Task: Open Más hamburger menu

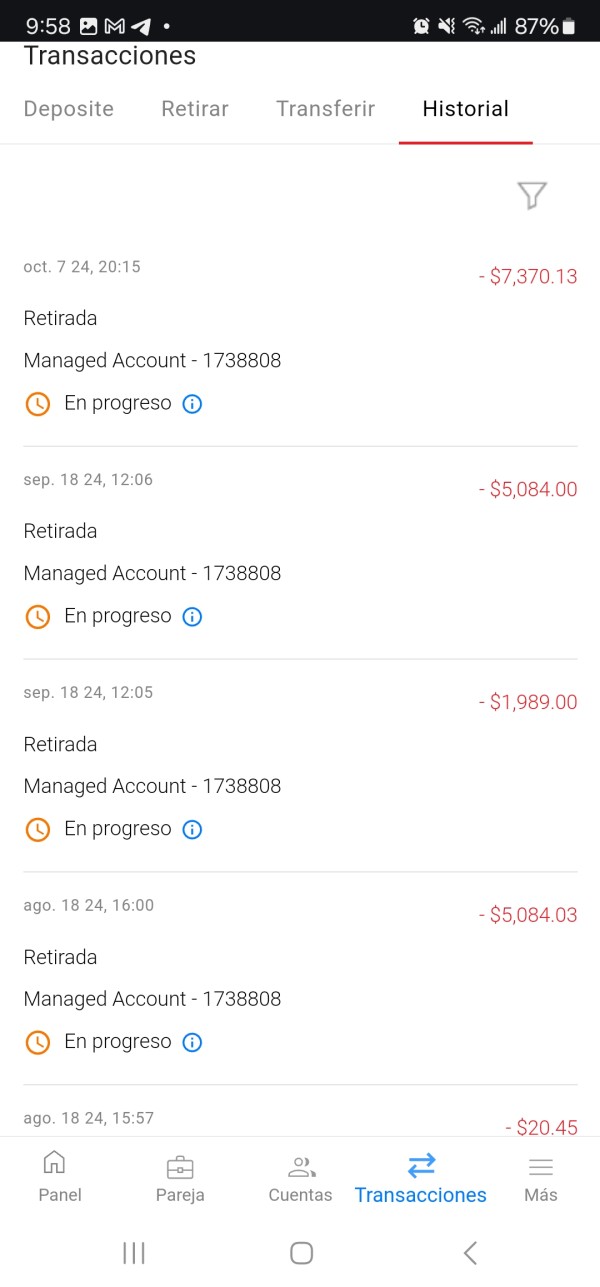Action: click(540, 1166)
